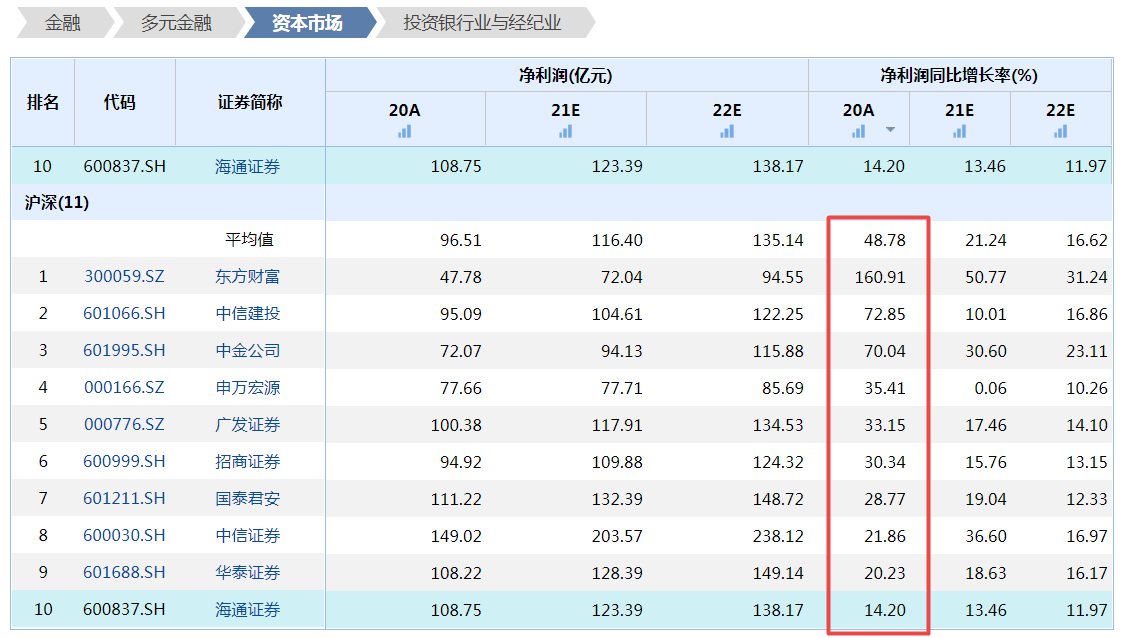
Task: Open 广发证券 security name link
Action: coord(248,425)
